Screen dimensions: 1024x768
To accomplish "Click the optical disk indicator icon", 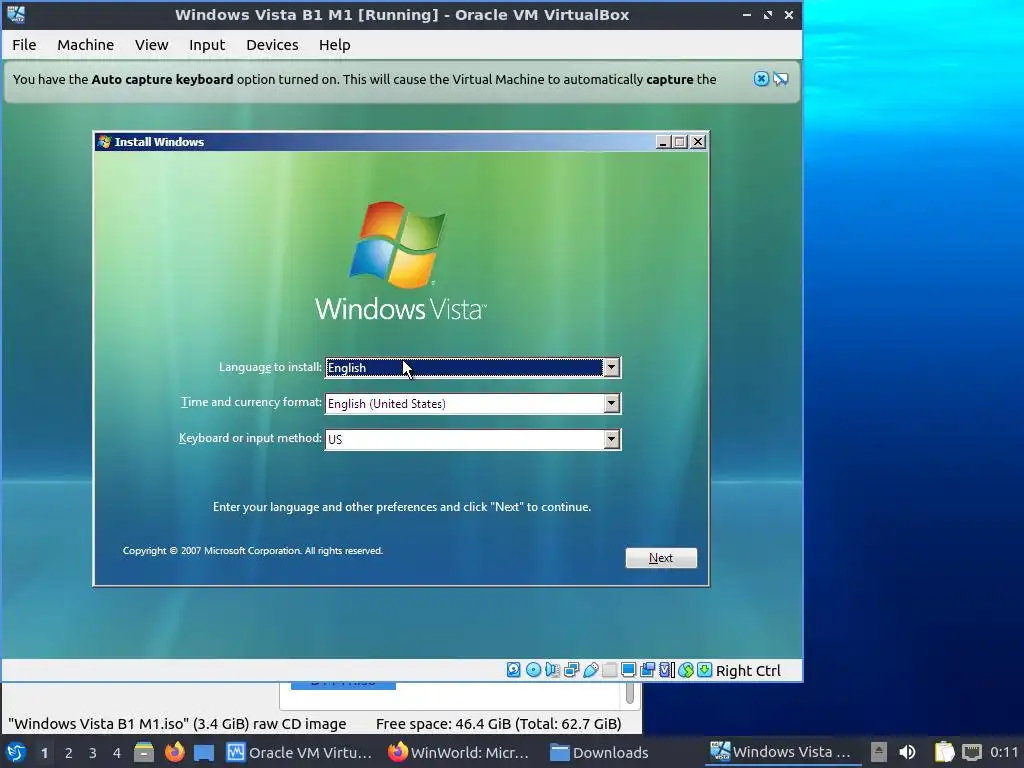I will (533, 670).
